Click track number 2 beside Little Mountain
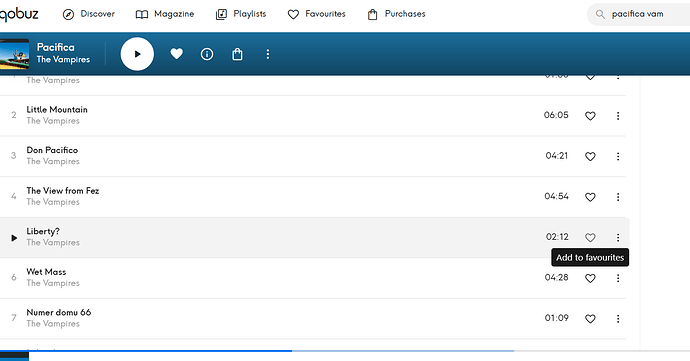This screenshot has height=361, width=690. [14, 115]
